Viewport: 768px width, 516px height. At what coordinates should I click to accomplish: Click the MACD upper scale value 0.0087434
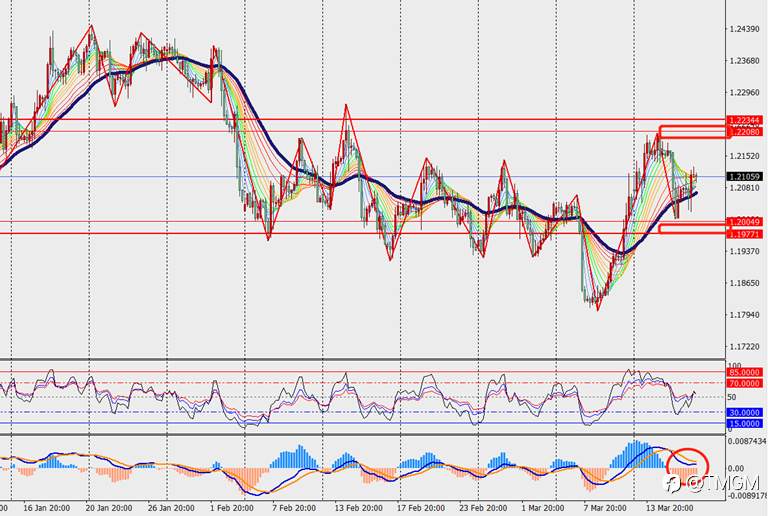click(747, 442)
